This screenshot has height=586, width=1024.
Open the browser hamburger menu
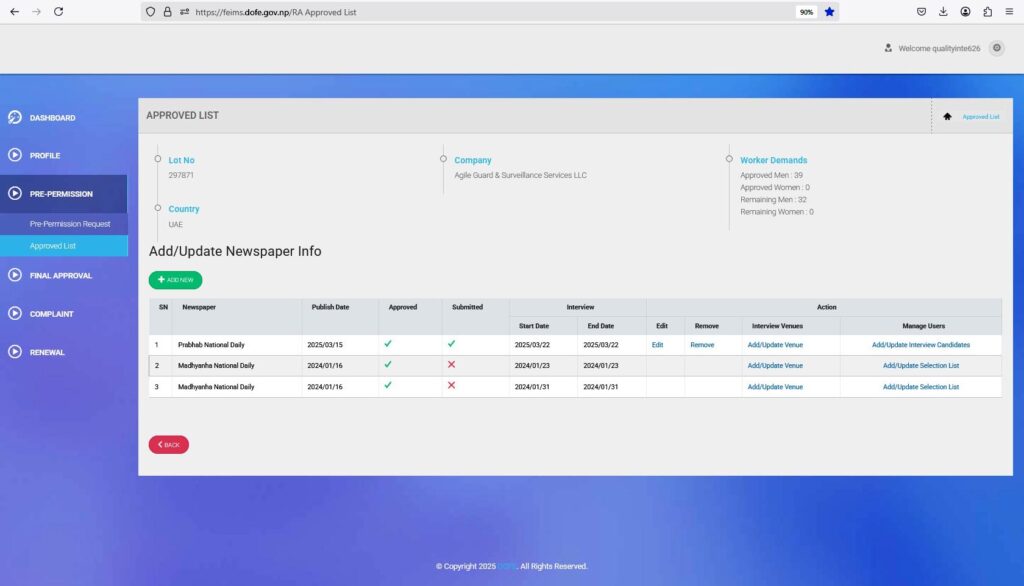point(1009,12)
